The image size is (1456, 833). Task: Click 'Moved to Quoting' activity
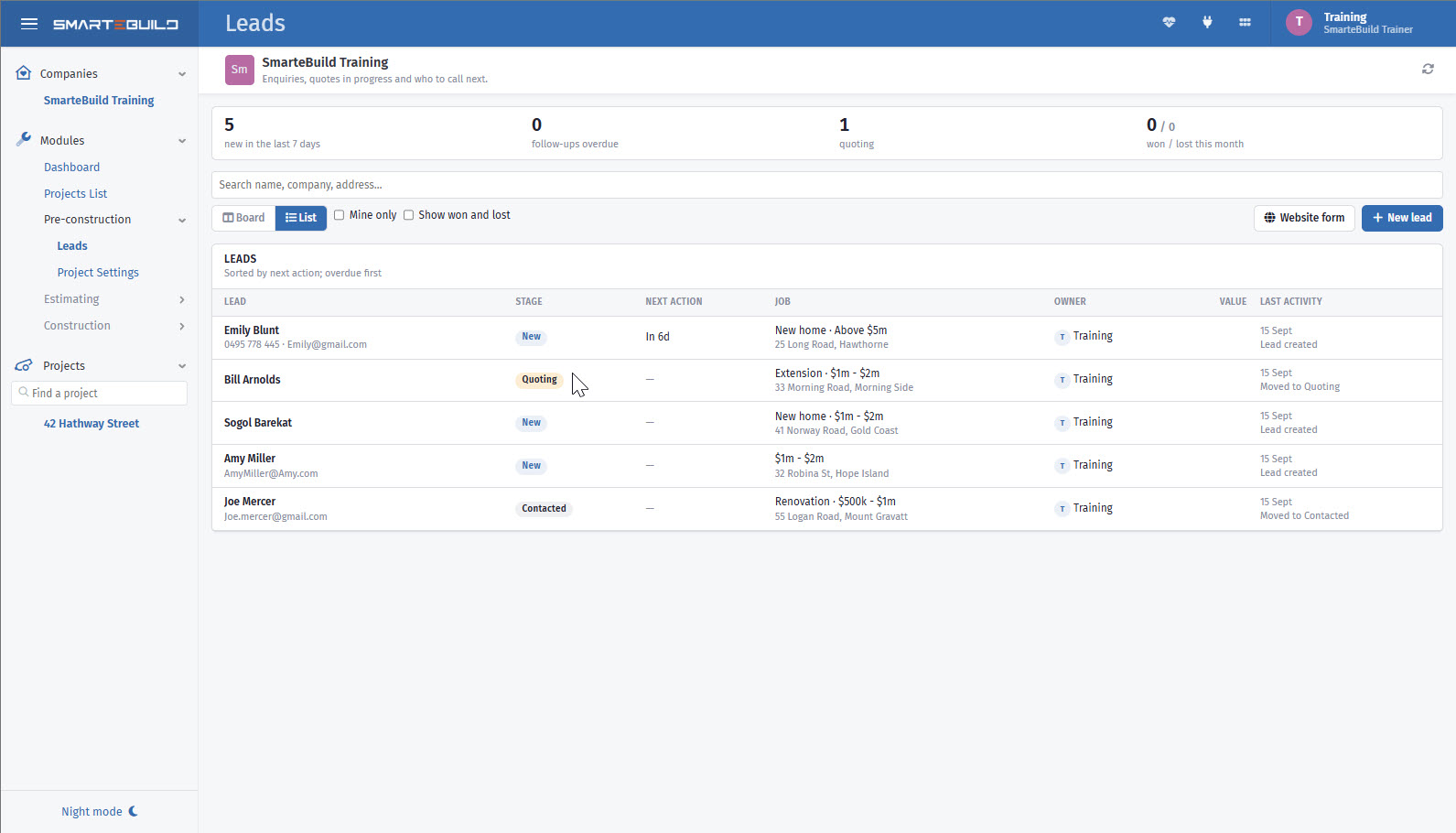[x=1300, y=387]
